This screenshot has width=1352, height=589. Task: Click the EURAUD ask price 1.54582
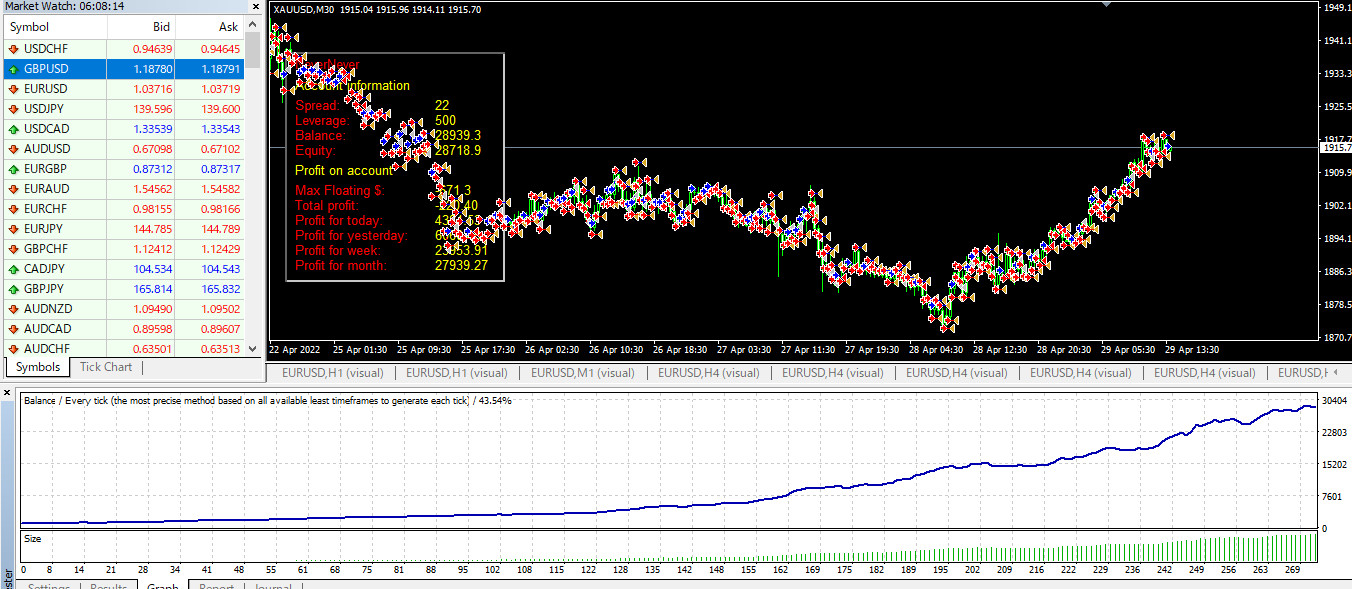point(220,189)
